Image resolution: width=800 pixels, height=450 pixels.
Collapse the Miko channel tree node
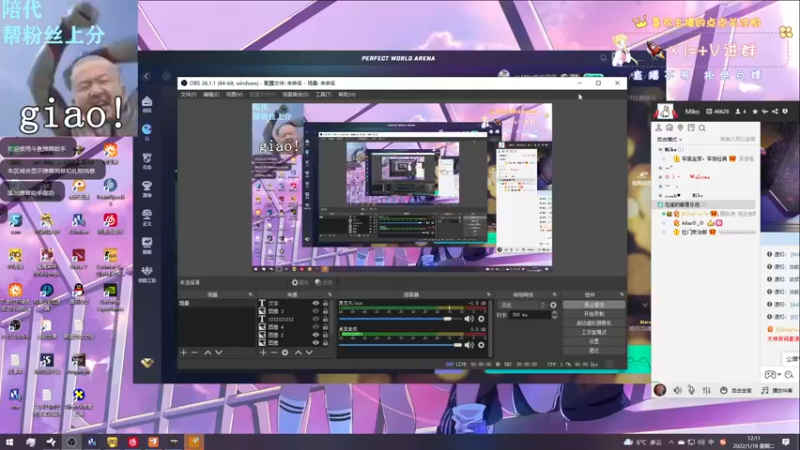tap(660, 149)
